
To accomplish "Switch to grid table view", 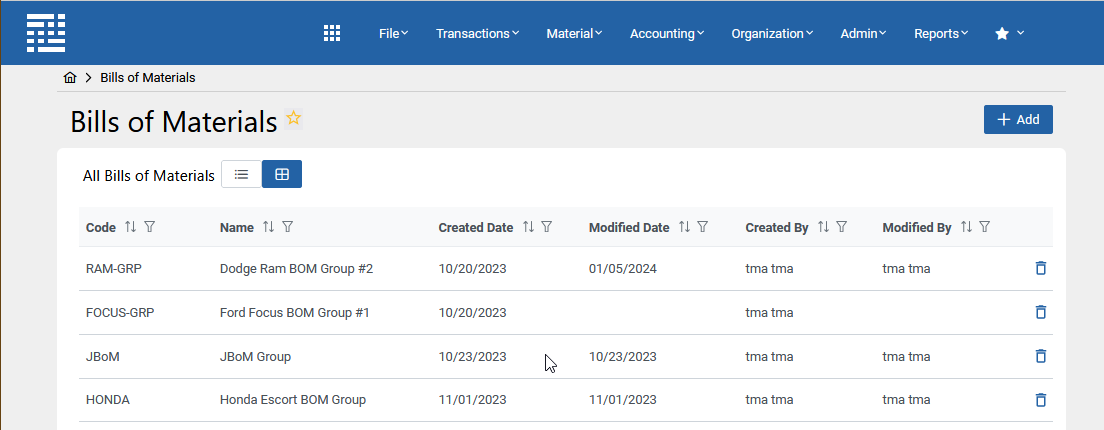I will pos(282,175).
